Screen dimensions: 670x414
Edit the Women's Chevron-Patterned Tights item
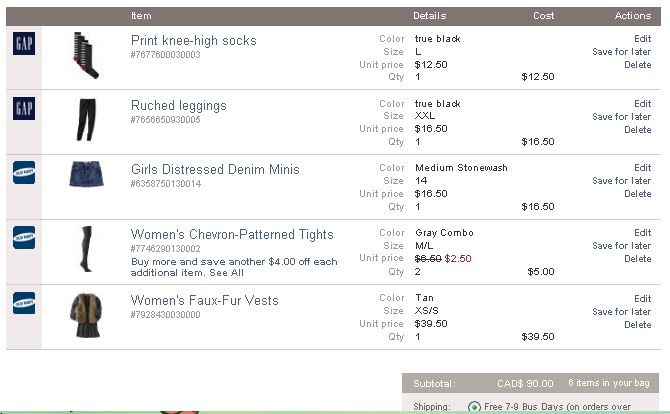tap(642, 233)
